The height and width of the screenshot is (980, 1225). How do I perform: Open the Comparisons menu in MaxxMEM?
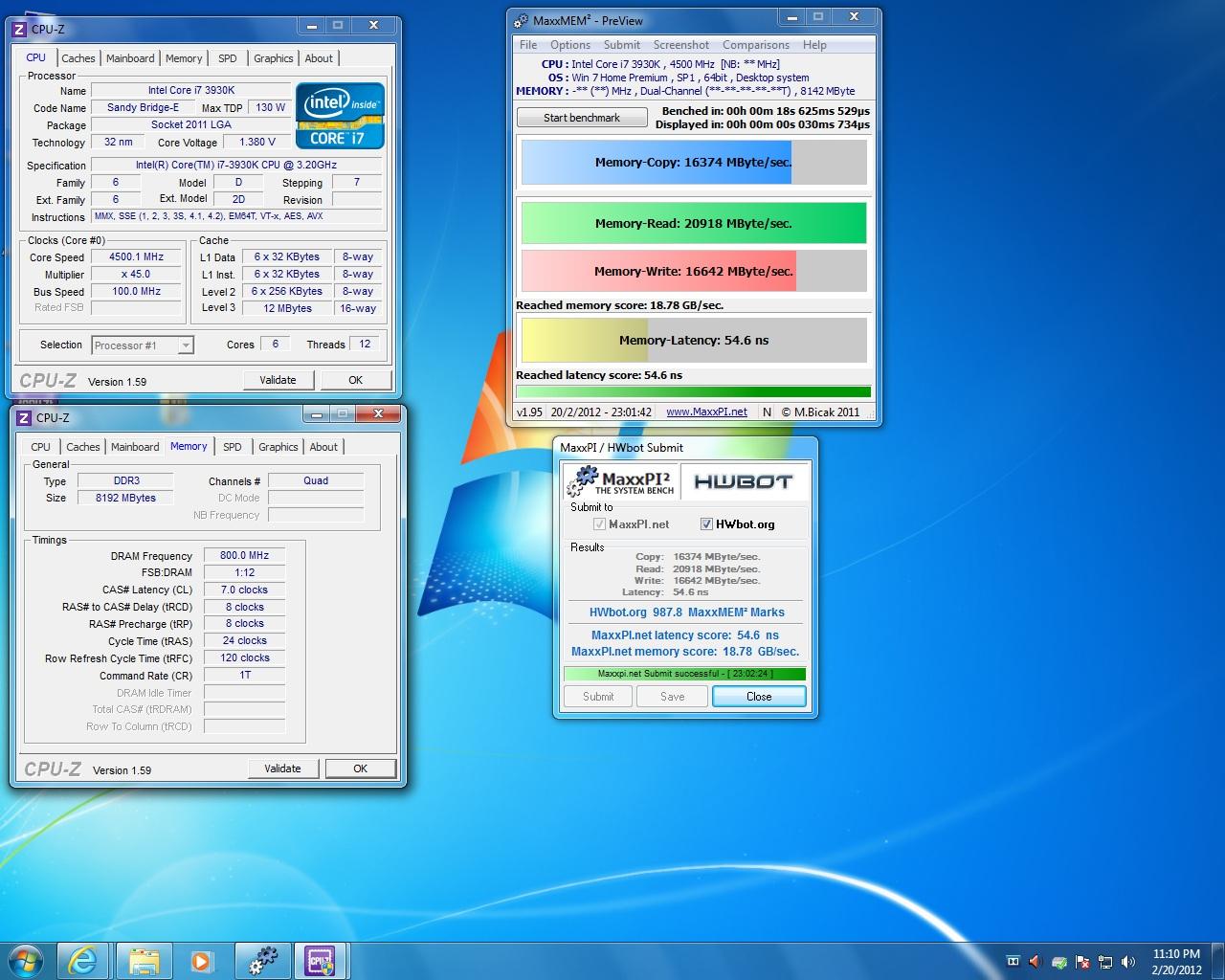click(x=756, y=45)
